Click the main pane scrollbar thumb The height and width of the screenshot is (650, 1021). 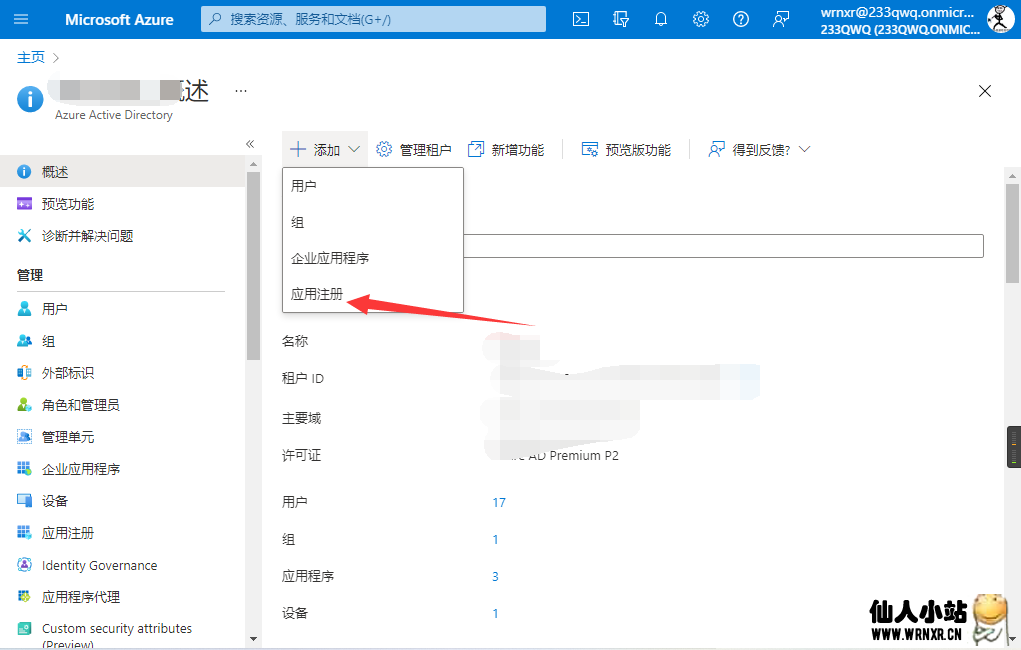1012,233
